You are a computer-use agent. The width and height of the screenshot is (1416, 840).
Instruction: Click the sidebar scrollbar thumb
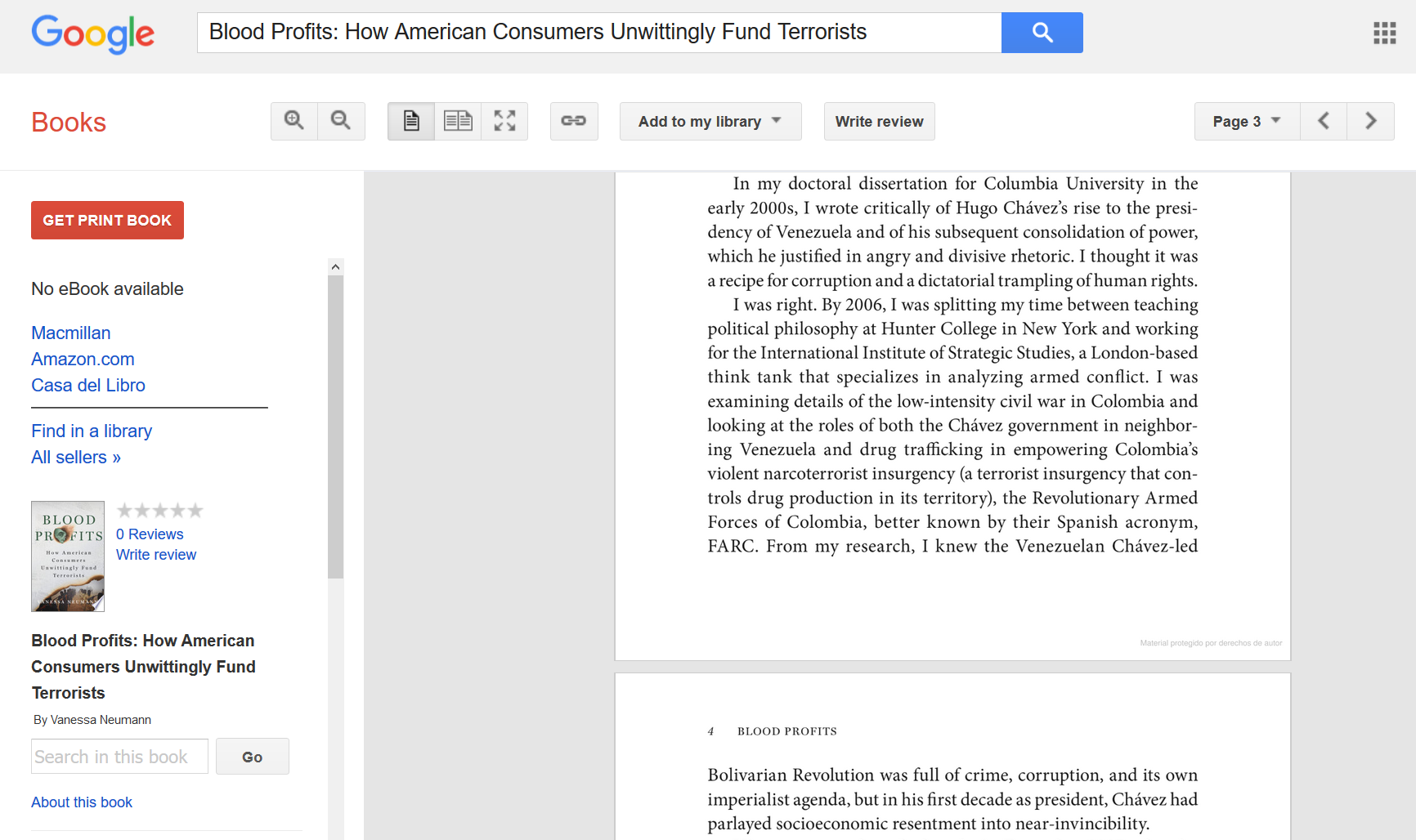tap(335, 427)
